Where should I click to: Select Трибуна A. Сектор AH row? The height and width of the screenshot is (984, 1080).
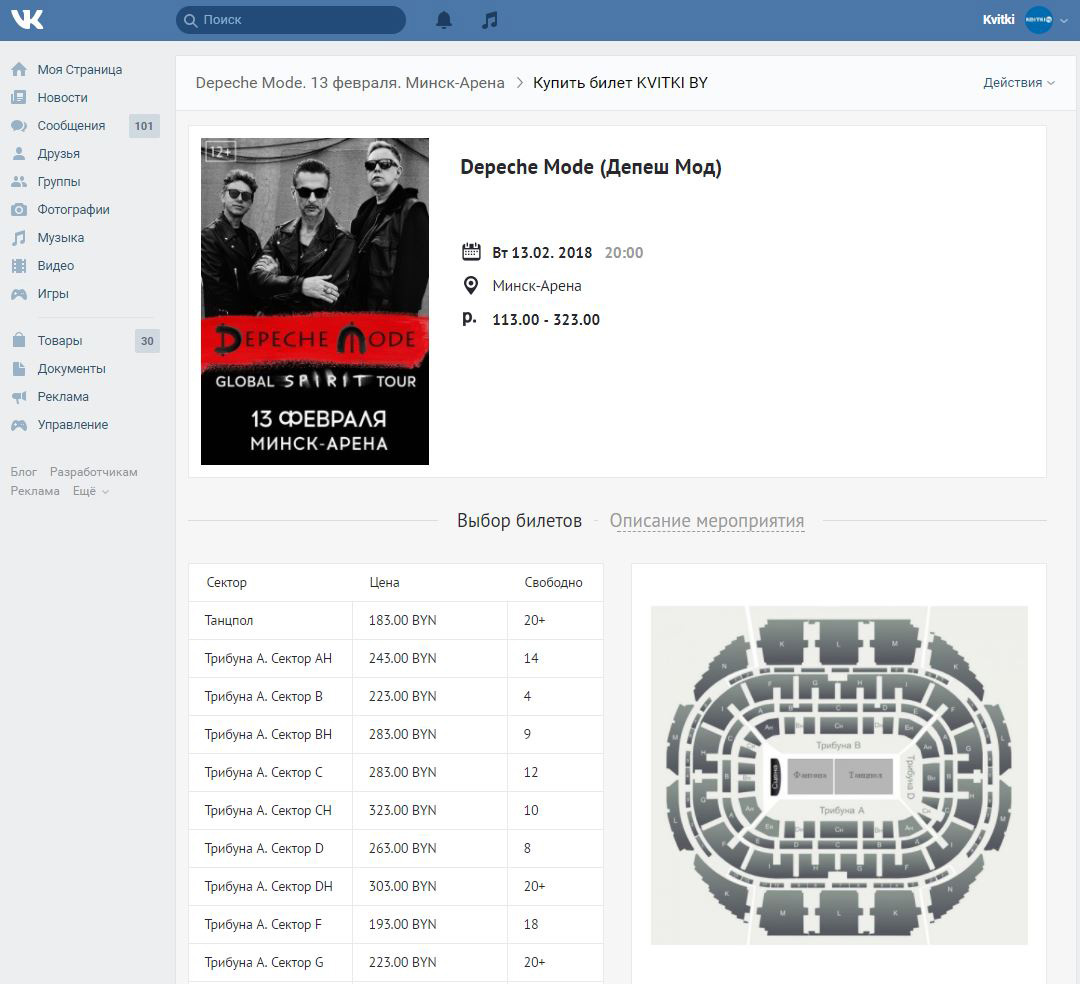pyautogui.click(x=396, y=658)
